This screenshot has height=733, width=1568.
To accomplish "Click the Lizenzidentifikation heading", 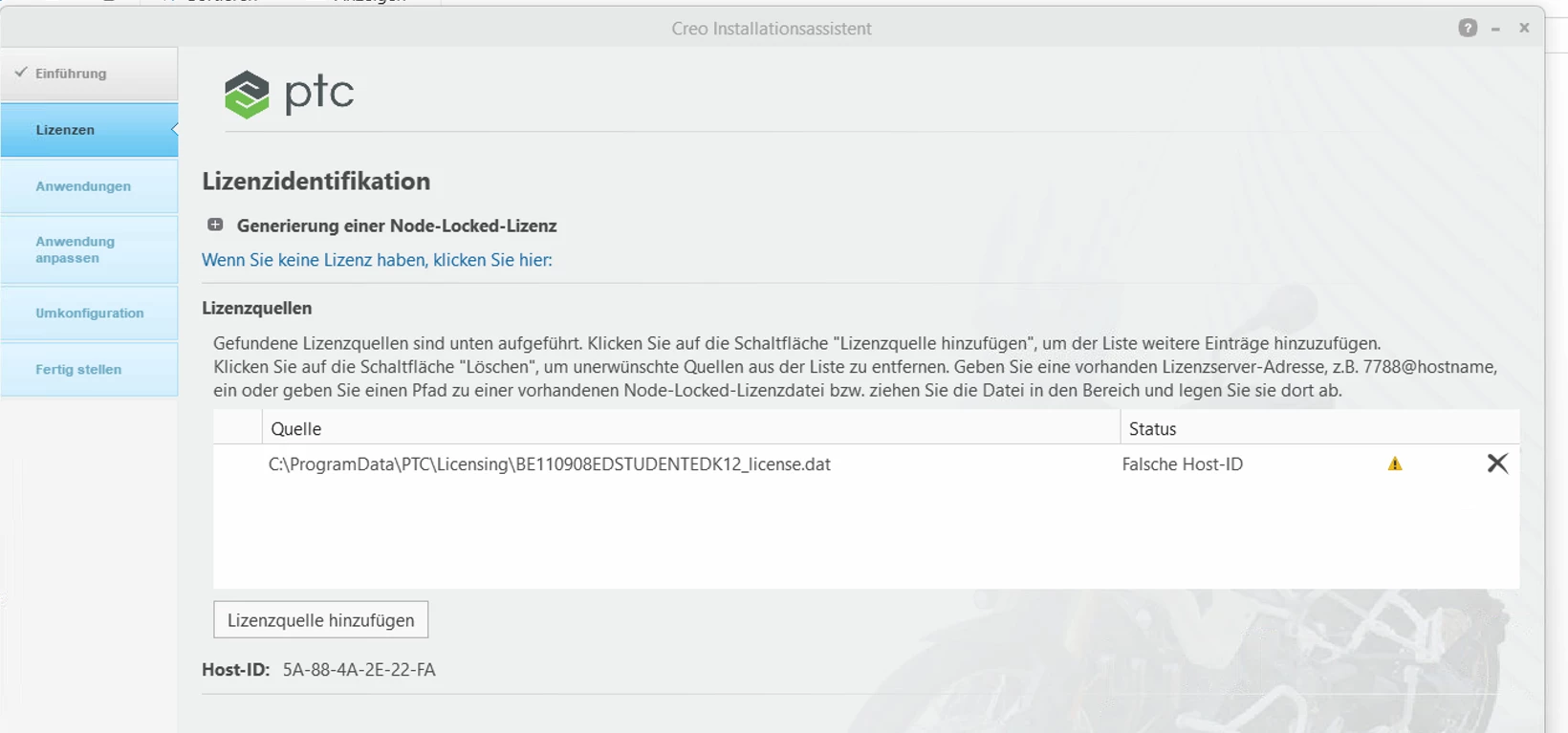I will click(316, 182).
